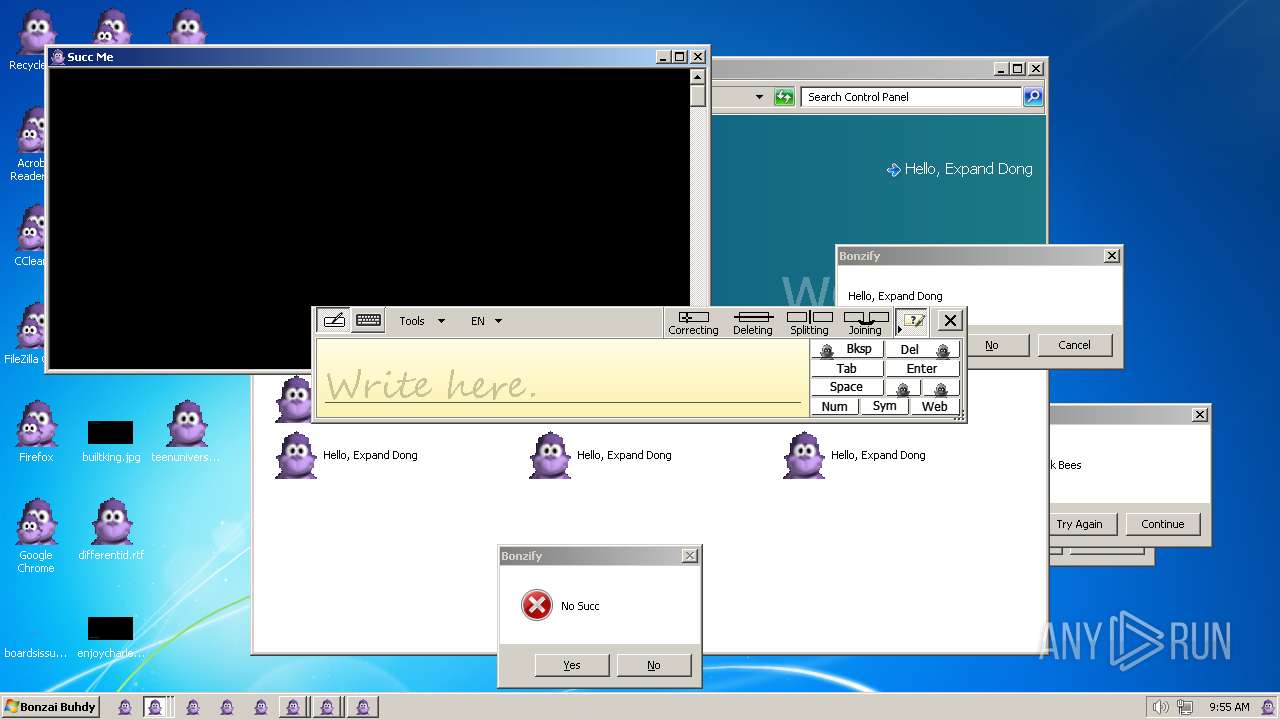Open the Tools dropdown in input panel
The image size is (1280, 720).
[422, 321]
